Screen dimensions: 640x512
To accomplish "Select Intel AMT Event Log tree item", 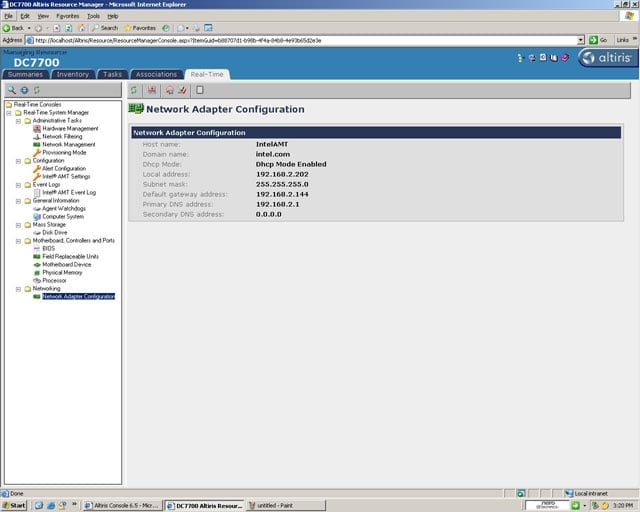I will (x=69, y=192).
